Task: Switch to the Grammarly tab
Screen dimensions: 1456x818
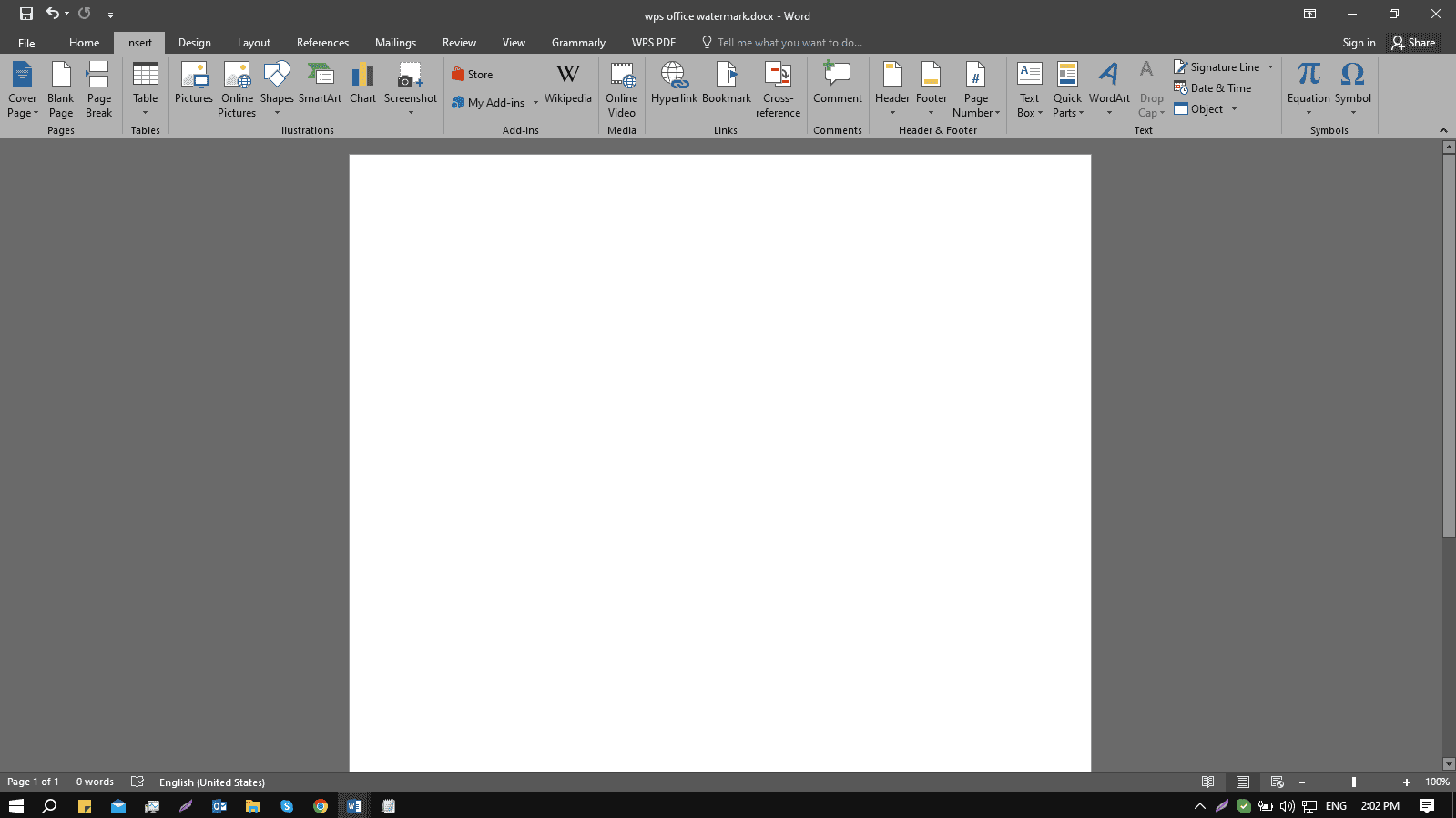Action: pyautogui.click(x=578, y=43)
